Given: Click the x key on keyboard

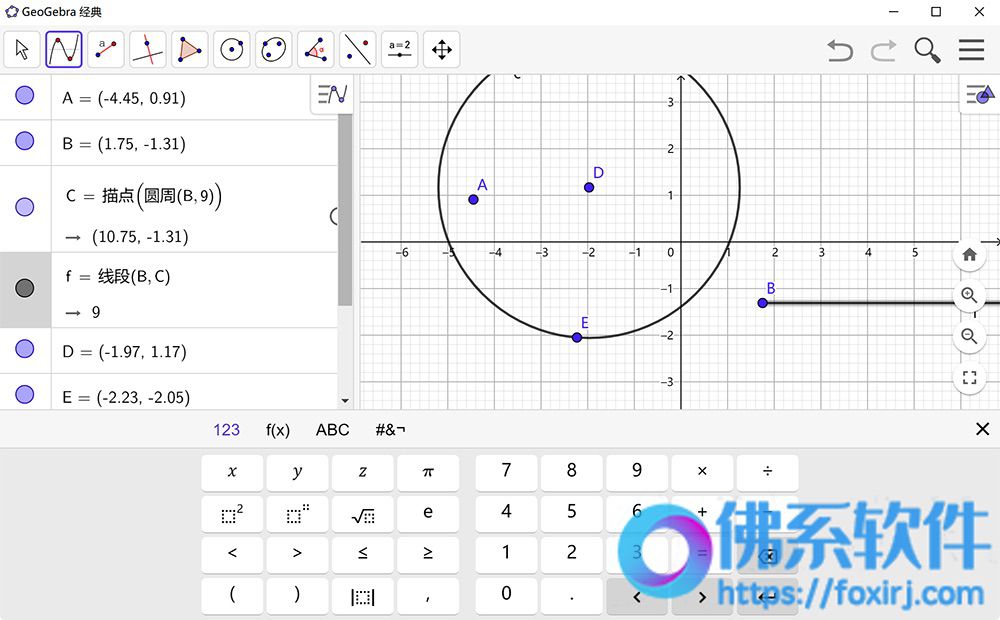Looking at the screenshot, I should point(232,472).
